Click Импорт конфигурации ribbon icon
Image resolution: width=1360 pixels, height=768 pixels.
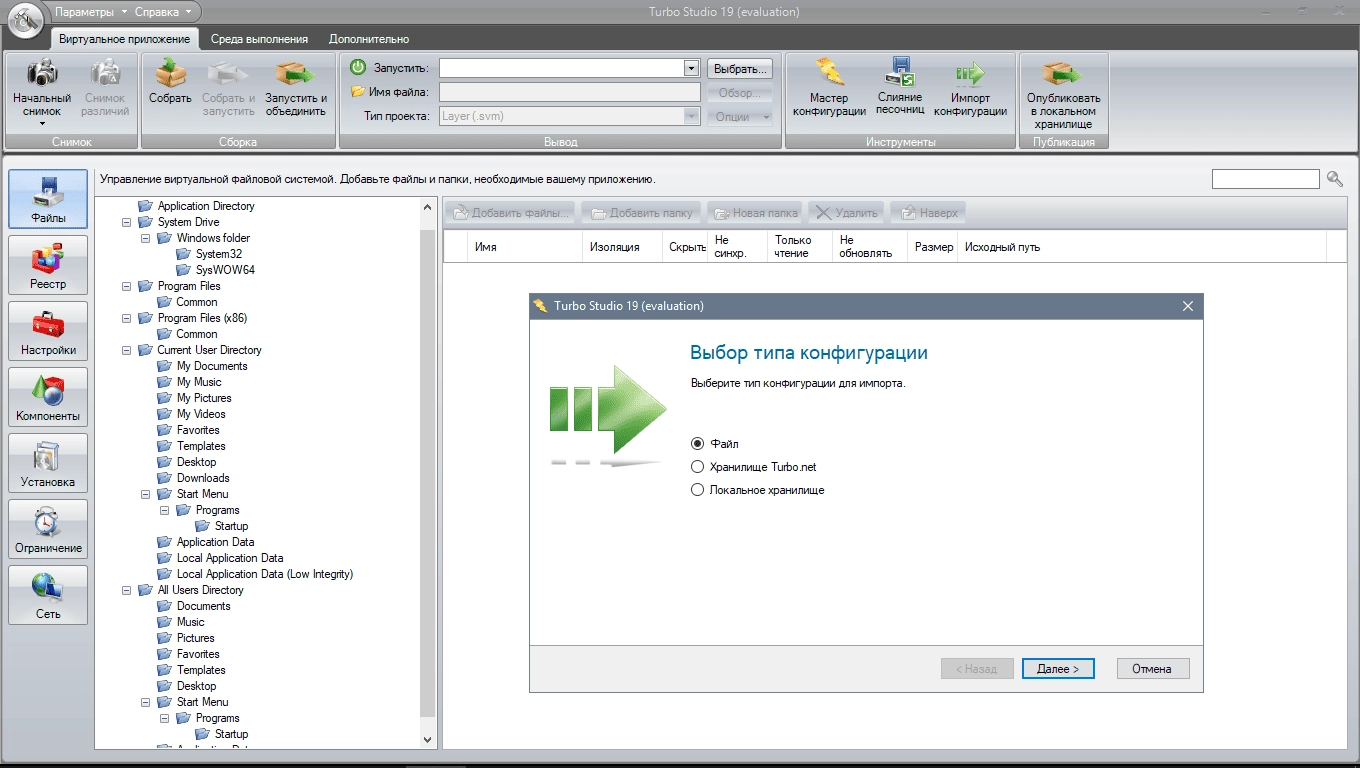coord(969,73)
